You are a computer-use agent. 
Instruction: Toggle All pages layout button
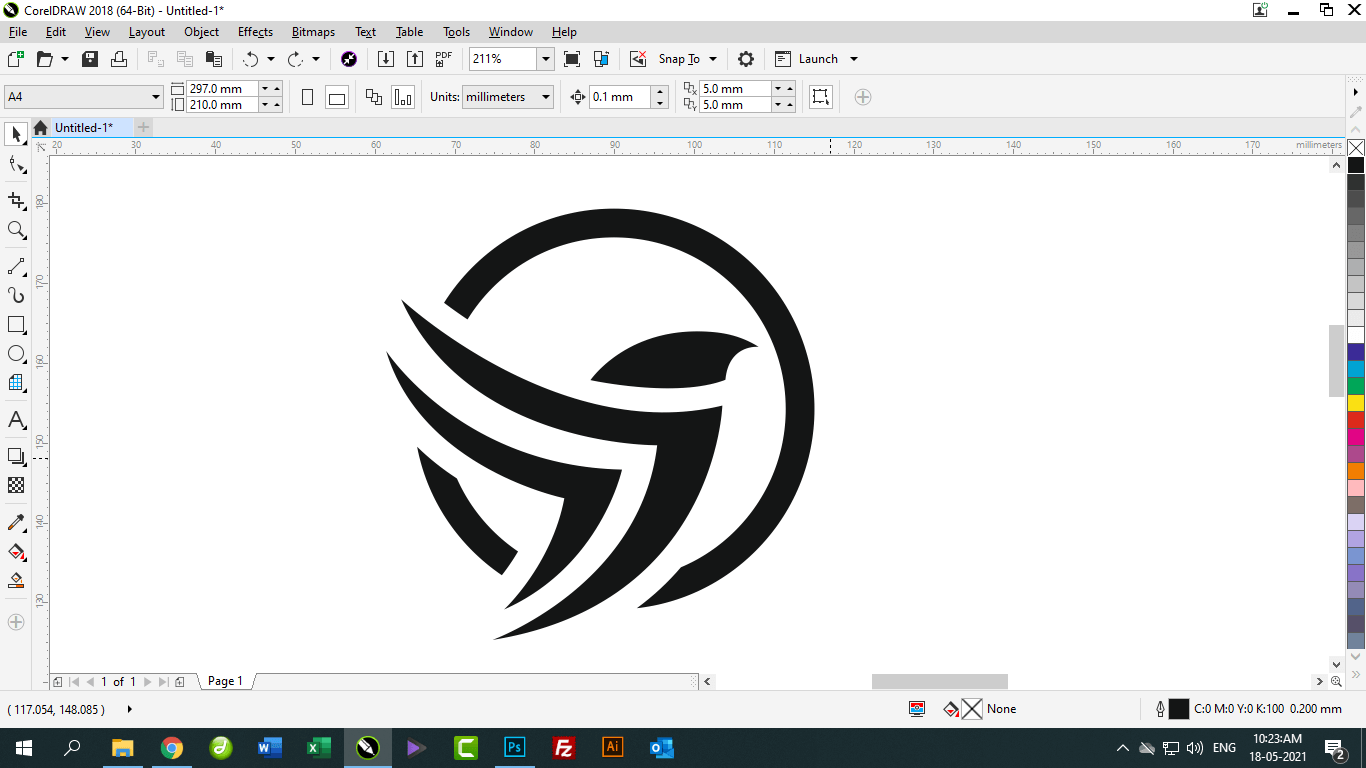(374, 97)
